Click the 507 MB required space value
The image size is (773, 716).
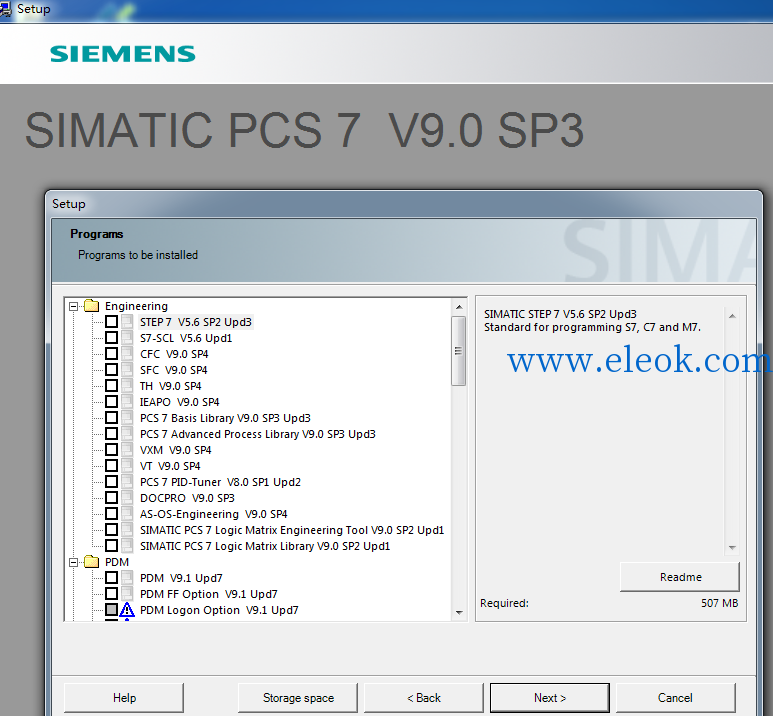tap(719, 603)
